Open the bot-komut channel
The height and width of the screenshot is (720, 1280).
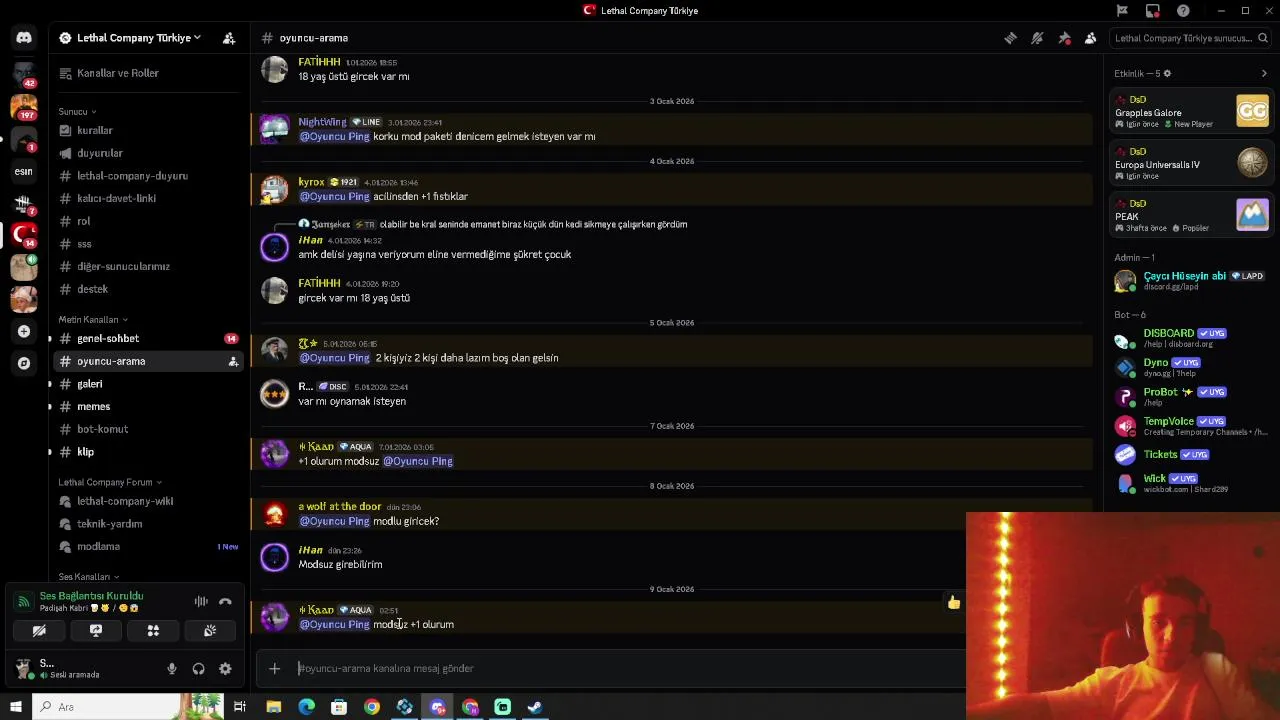point(148,429)
